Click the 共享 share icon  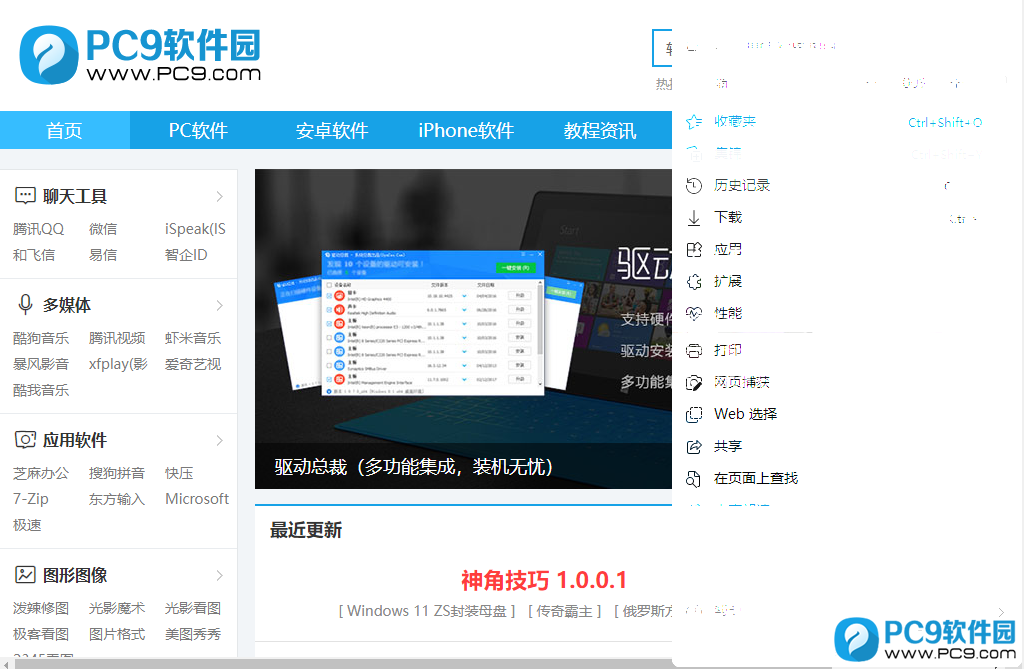pos(694,447)
